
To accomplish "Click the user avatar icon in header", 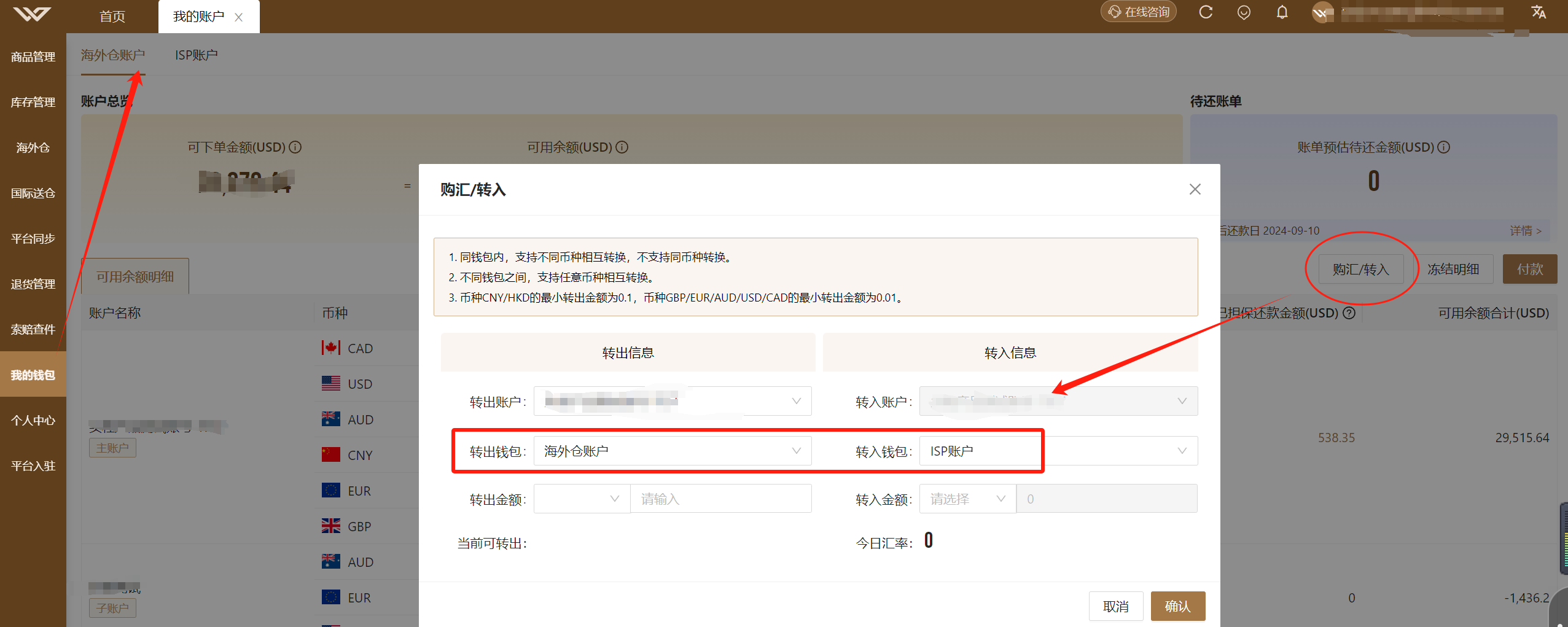I will pyautogui.click(x=1322, y=13).
